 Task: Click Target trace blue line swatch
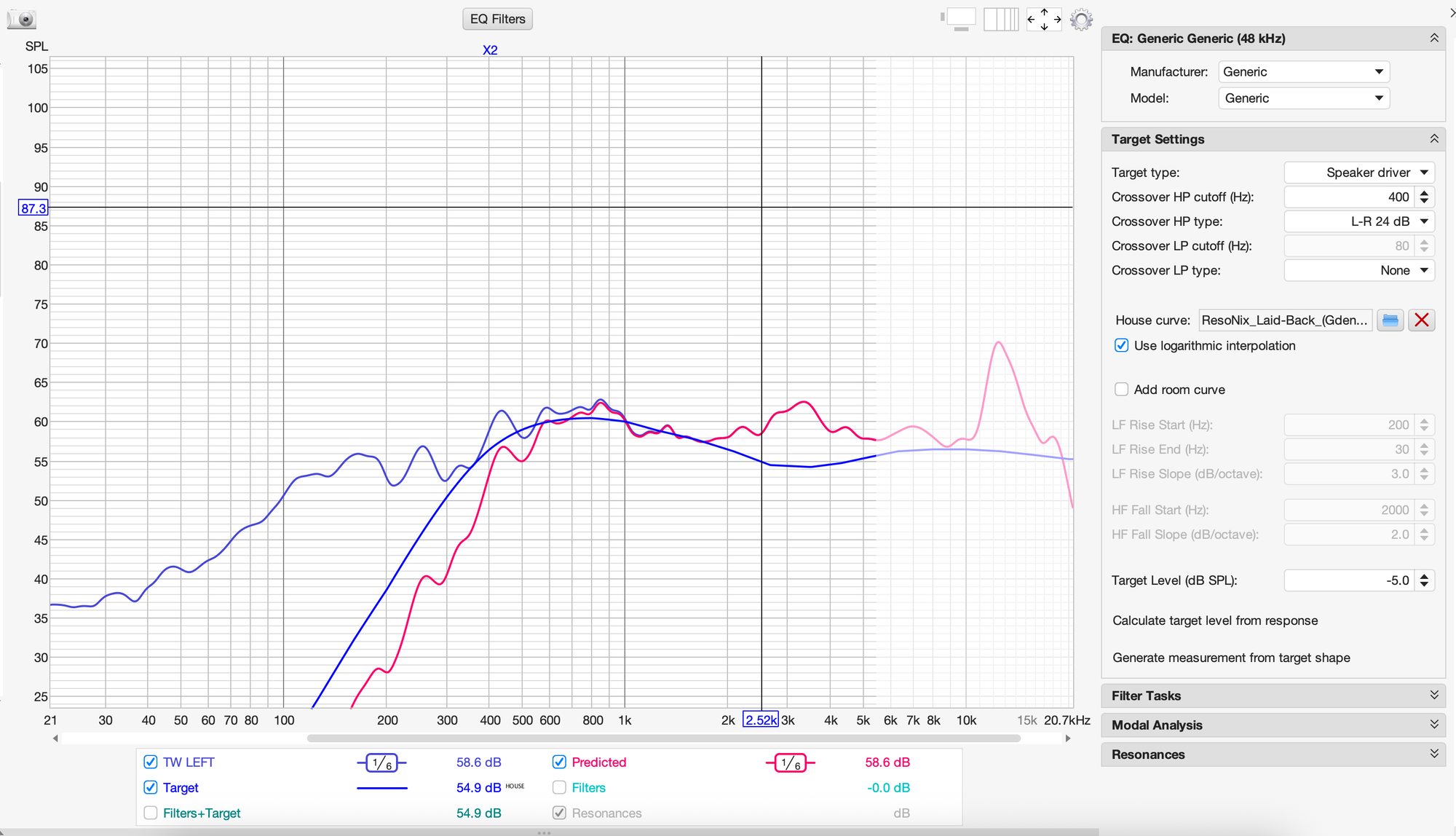[381, 789]
